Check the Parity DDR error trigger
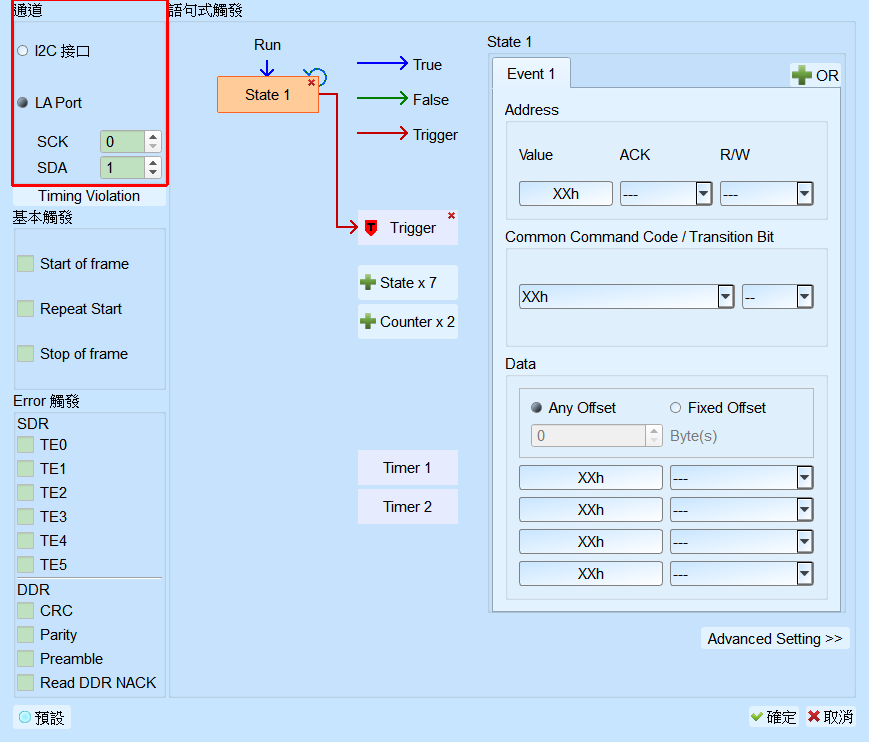 click(x=25, y=634)
